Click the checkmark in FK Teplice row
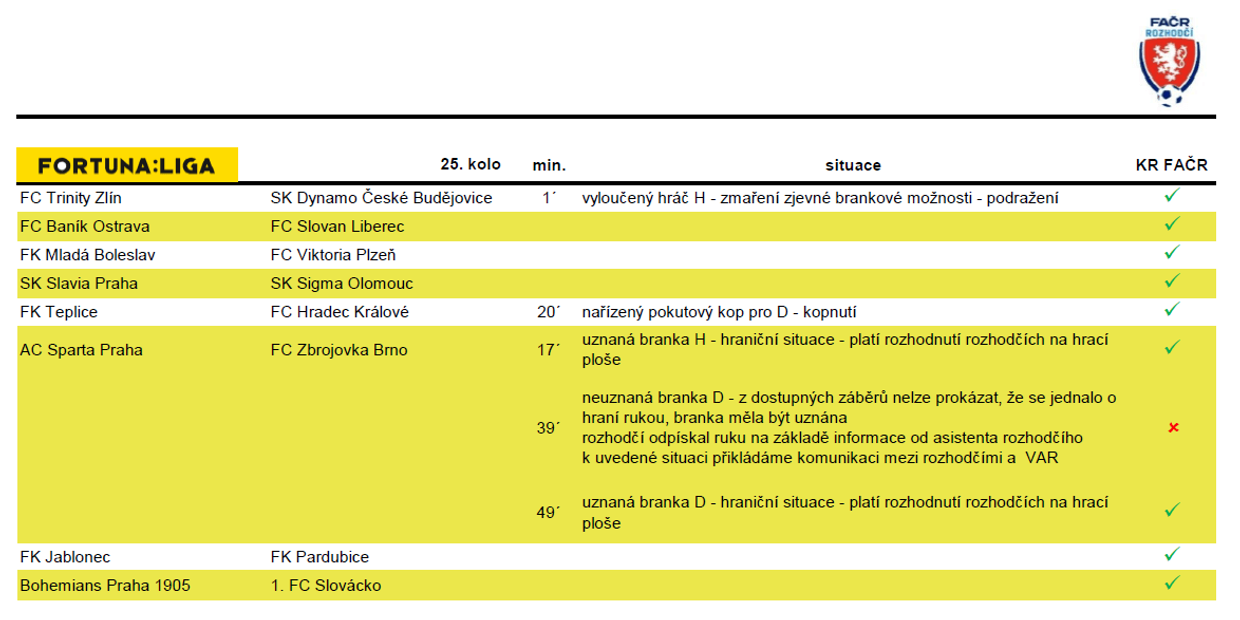 [x=1172, y=311]
